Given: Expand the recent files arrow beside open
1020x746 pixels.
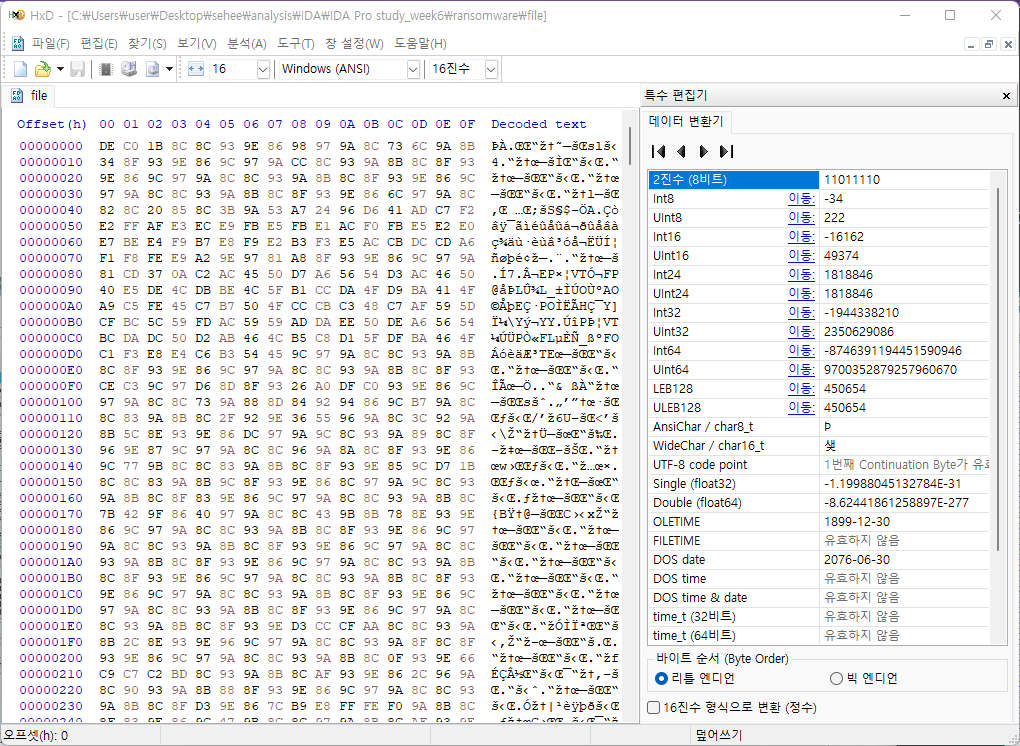Looking at the screenshot, I should [x=60, y=69].
